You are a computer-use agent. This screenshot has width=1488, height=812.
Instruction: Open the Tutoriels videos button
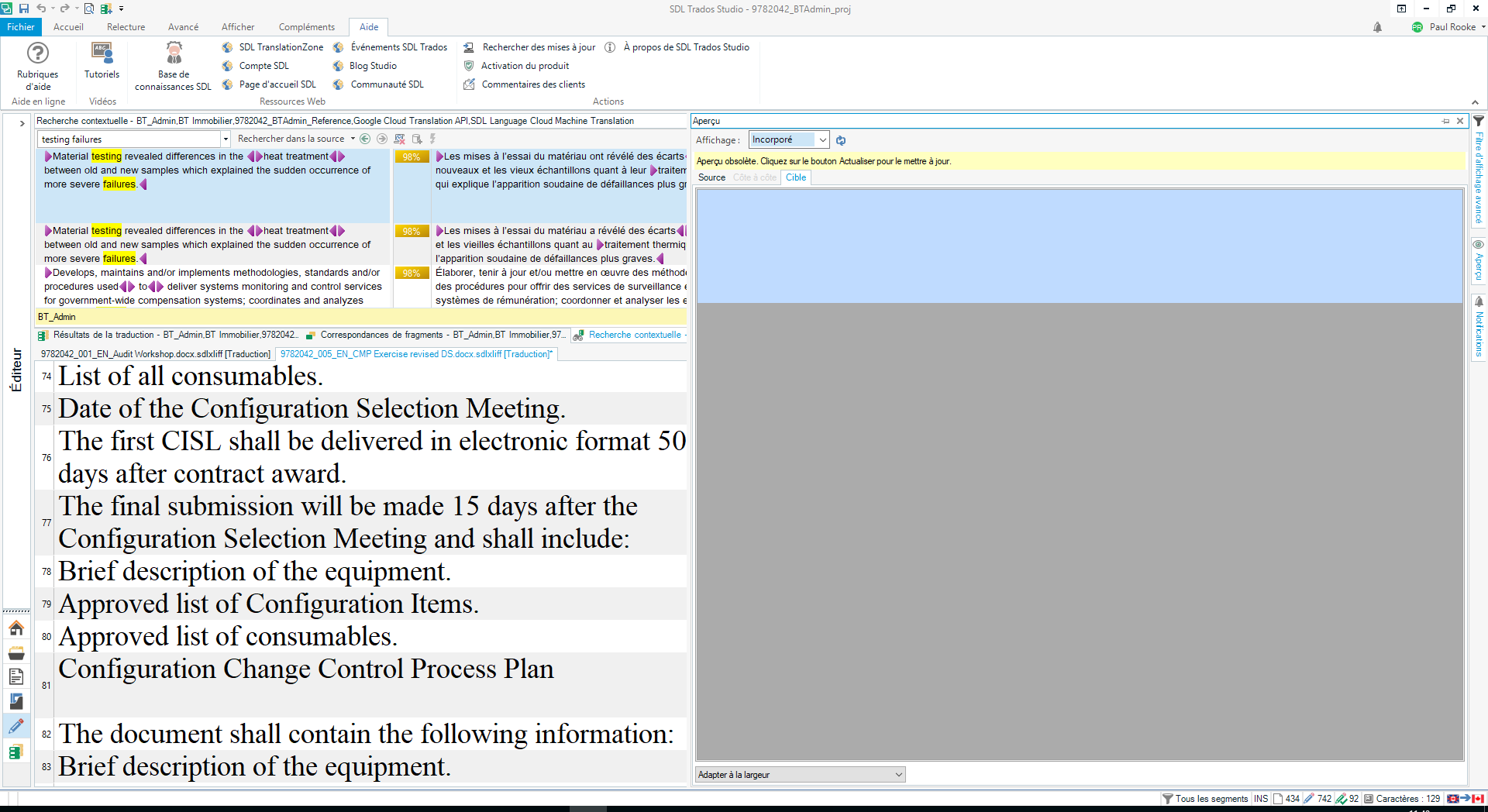point(102,61)
